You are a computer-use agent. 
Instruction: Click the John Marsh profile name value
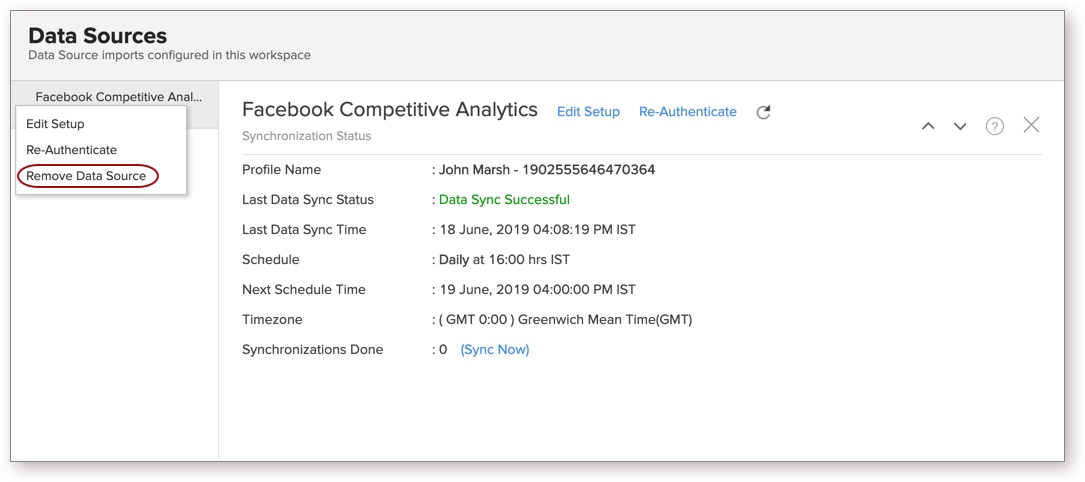coord(547,170)
